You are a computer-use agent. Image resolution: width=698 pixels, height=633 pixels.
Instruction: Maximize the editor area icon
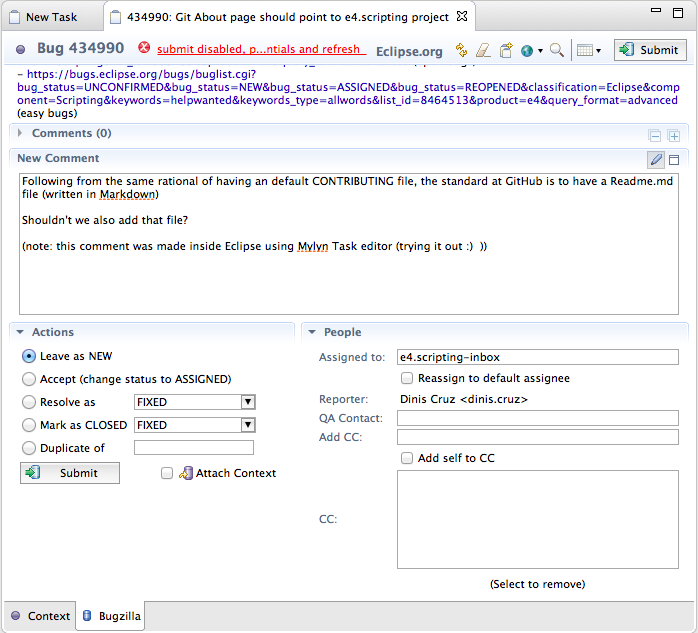[678, 13]
